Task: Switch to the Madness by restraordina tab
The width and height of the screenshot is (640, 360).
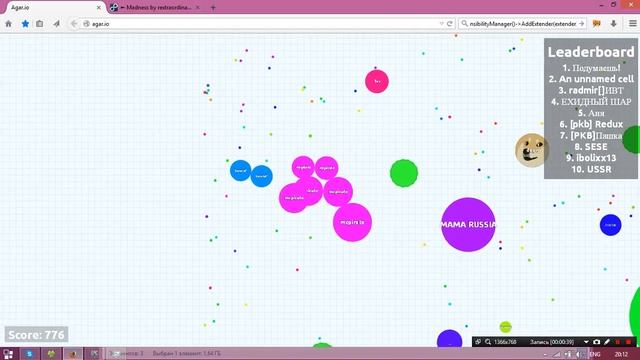Action: 155,7
